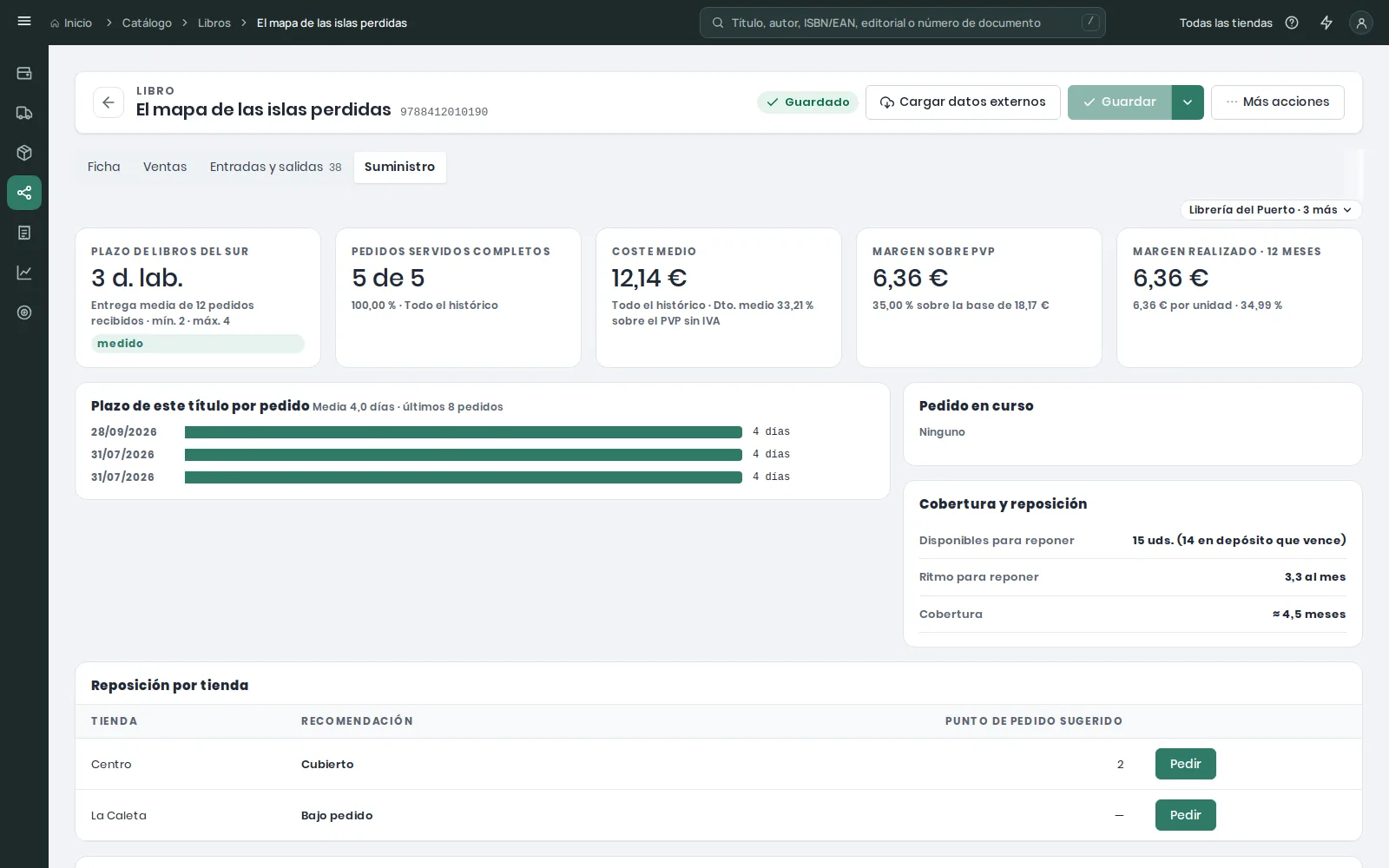Click the '3 d. lab.' lead time value
The width and height of the screenshot is (1389, 868).
click(137, 278)
